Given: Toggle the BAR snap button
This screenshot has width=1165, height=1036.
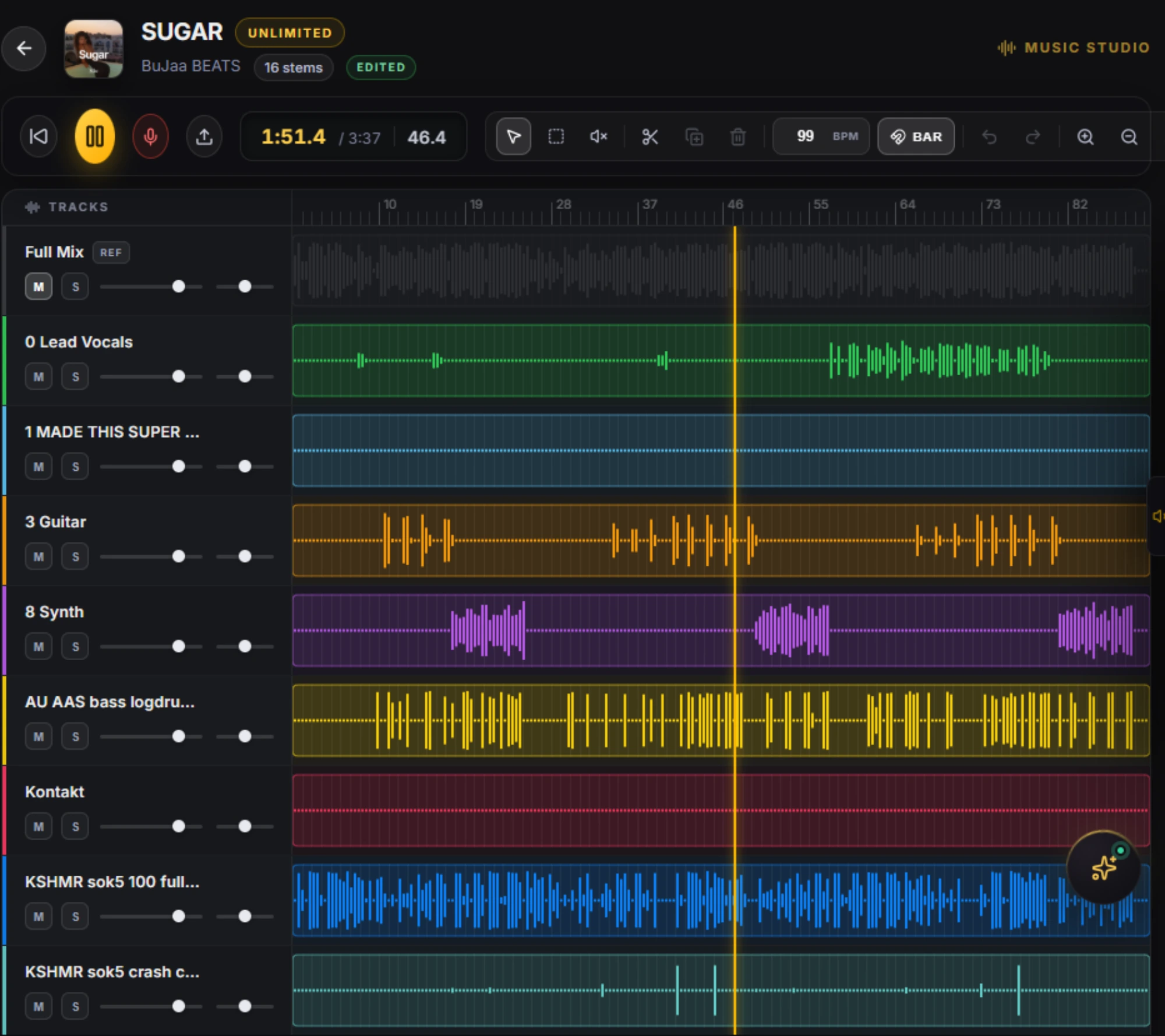Looking at the screenshot, I should click(x=916, y=136).
